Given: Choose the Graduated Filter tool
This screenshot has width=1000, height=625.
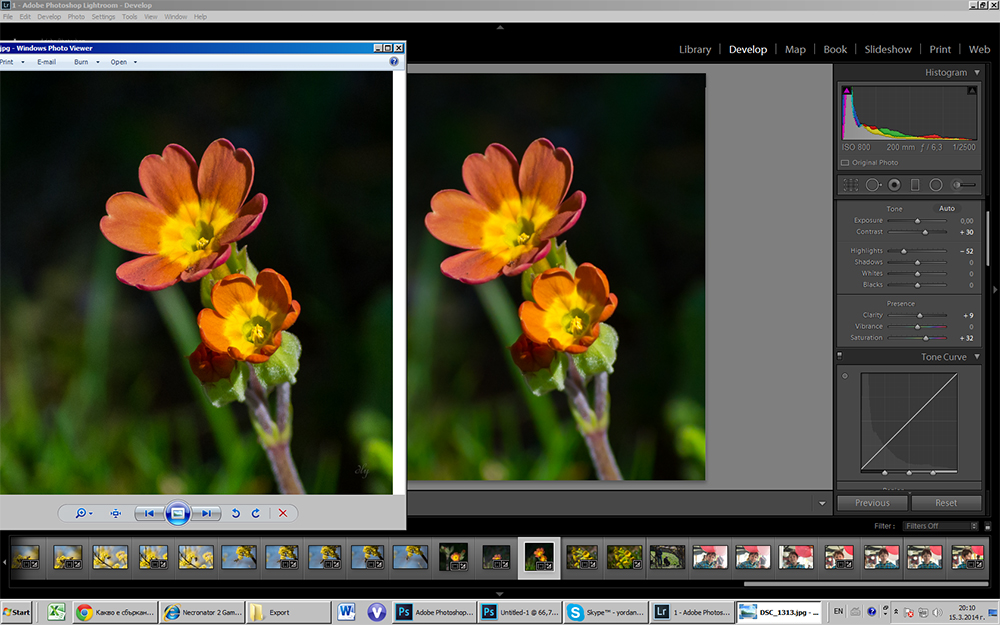Looking at the screenshot, I should click(914, 184).
